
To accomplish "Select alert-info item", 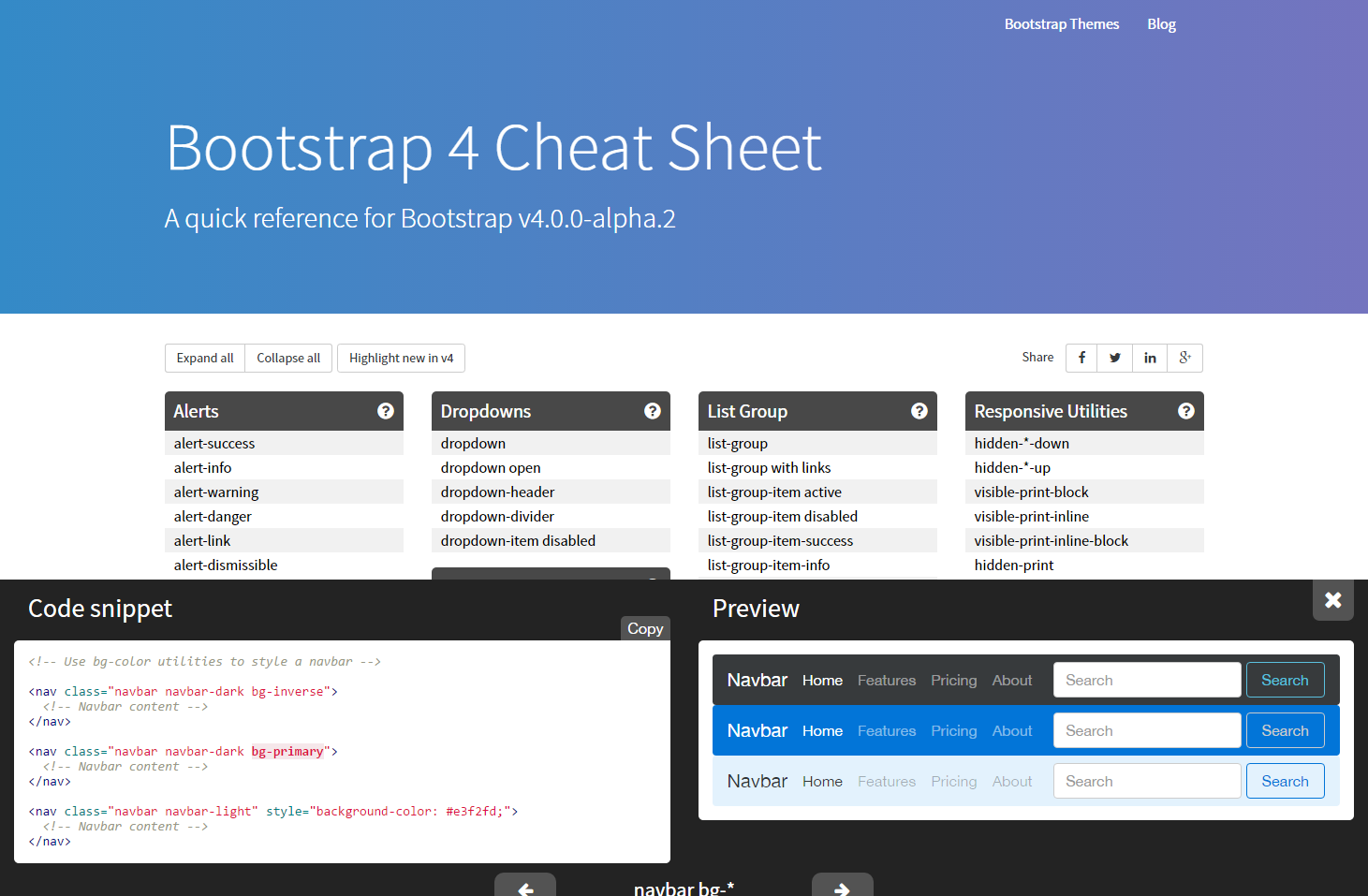I will [x=284, y=467].
